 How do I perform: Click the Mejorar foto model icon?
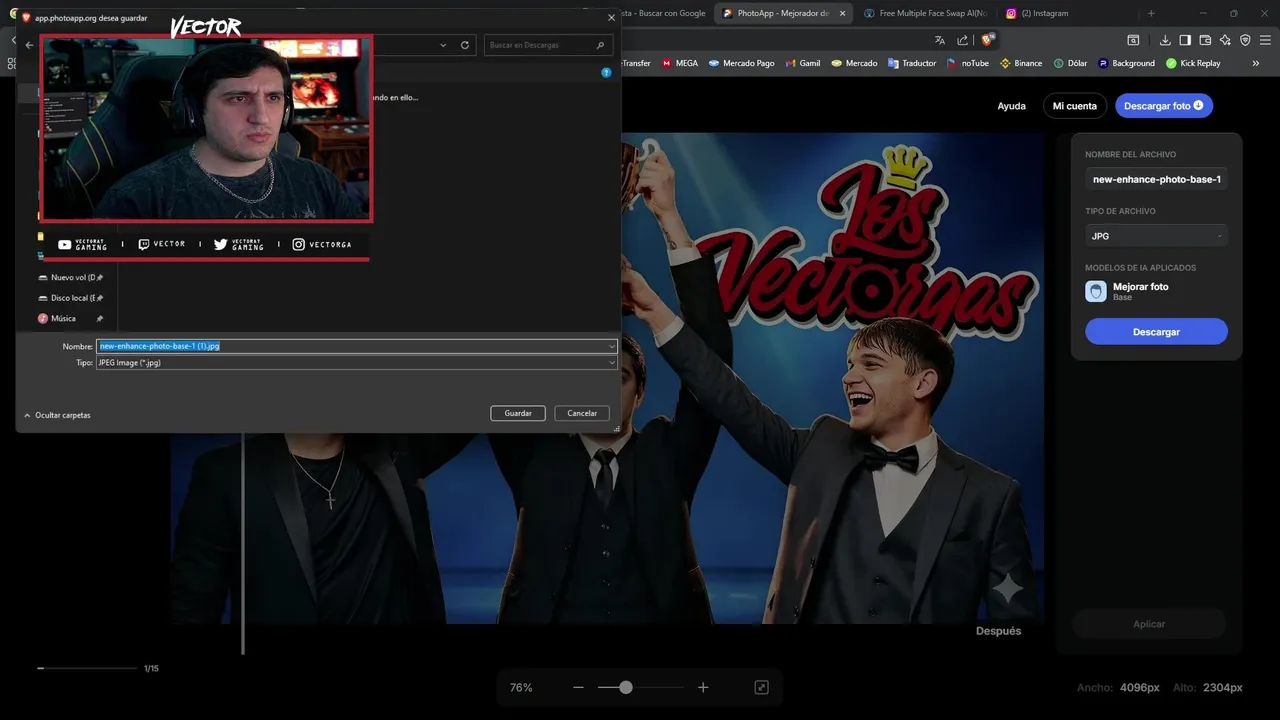pos(1096,291)
